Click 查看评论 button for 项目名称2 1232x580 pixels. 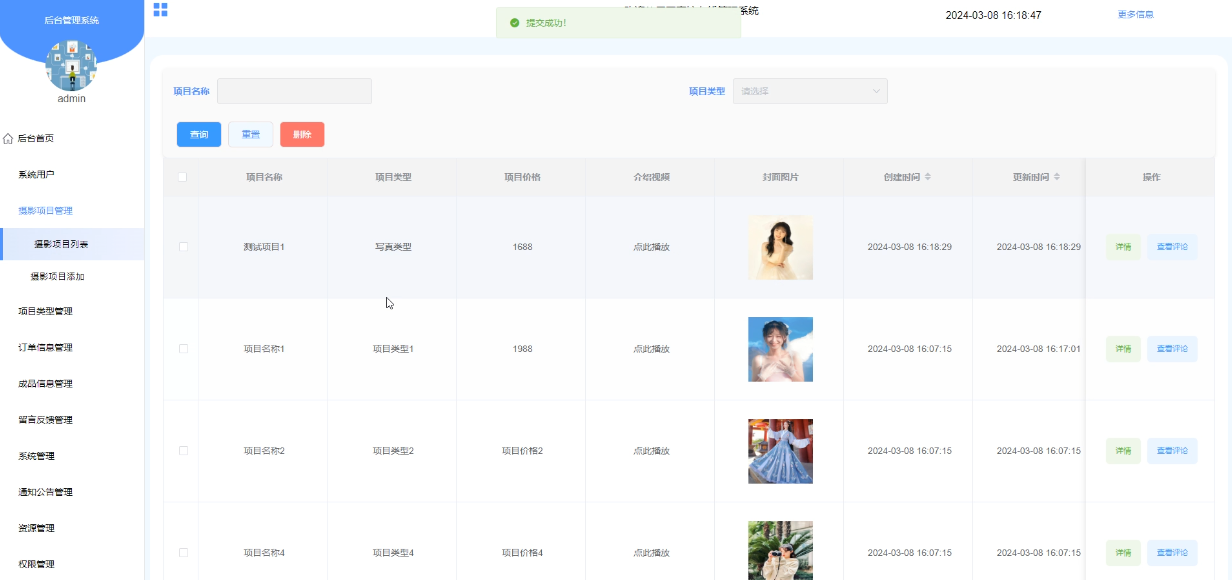tap(1172, 451)
